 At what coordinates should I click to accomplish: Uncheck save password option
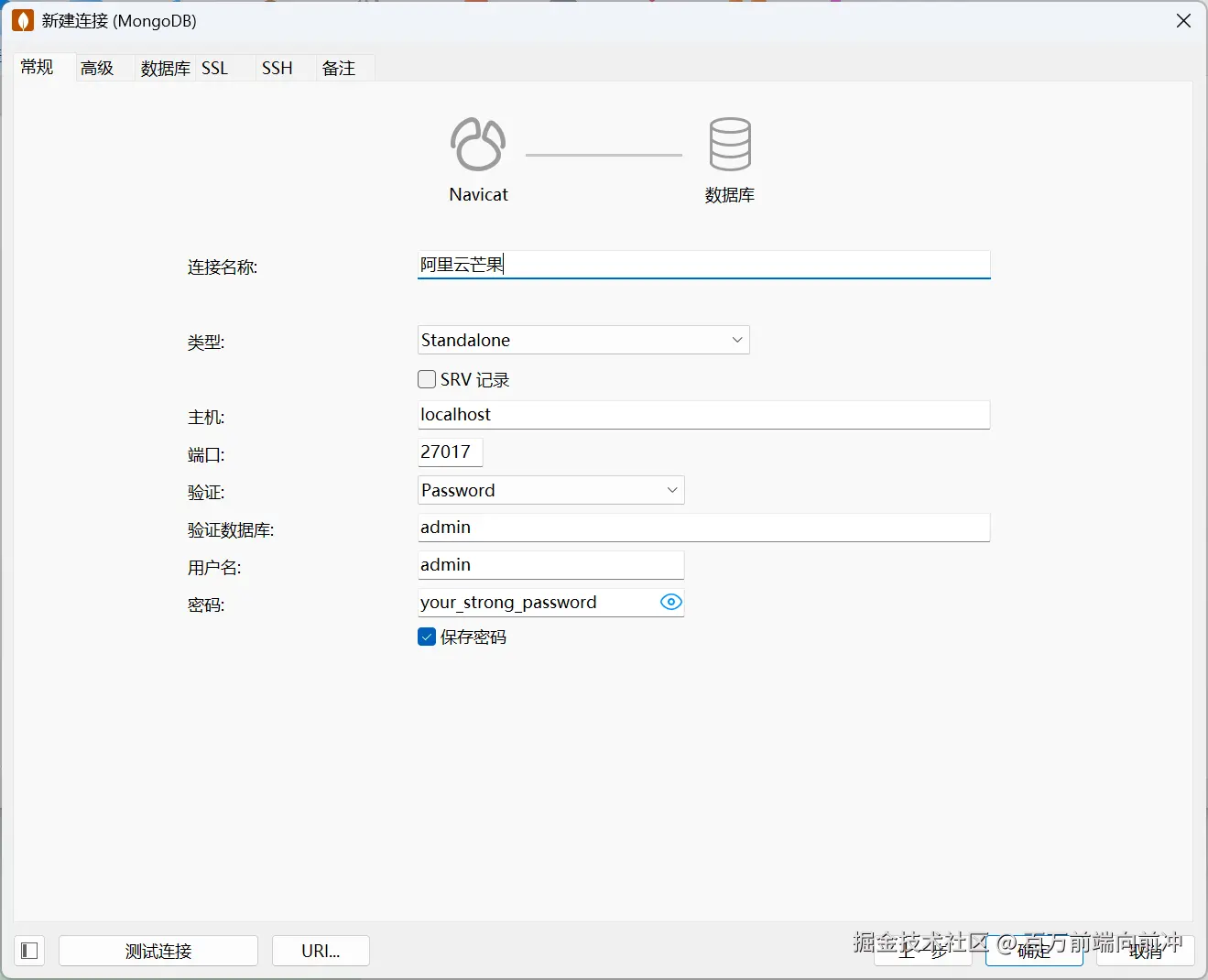(x=427, y=637)
